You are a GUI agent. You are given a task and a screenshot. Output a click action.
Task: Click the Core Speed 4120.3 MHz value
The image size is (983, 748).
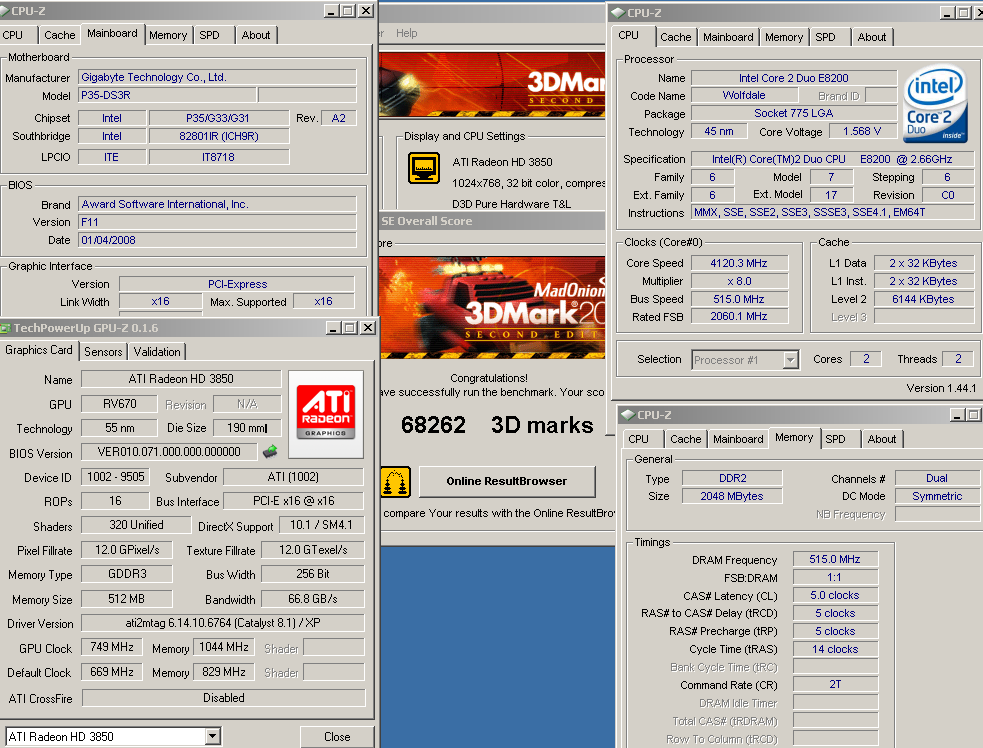[739, 263]
